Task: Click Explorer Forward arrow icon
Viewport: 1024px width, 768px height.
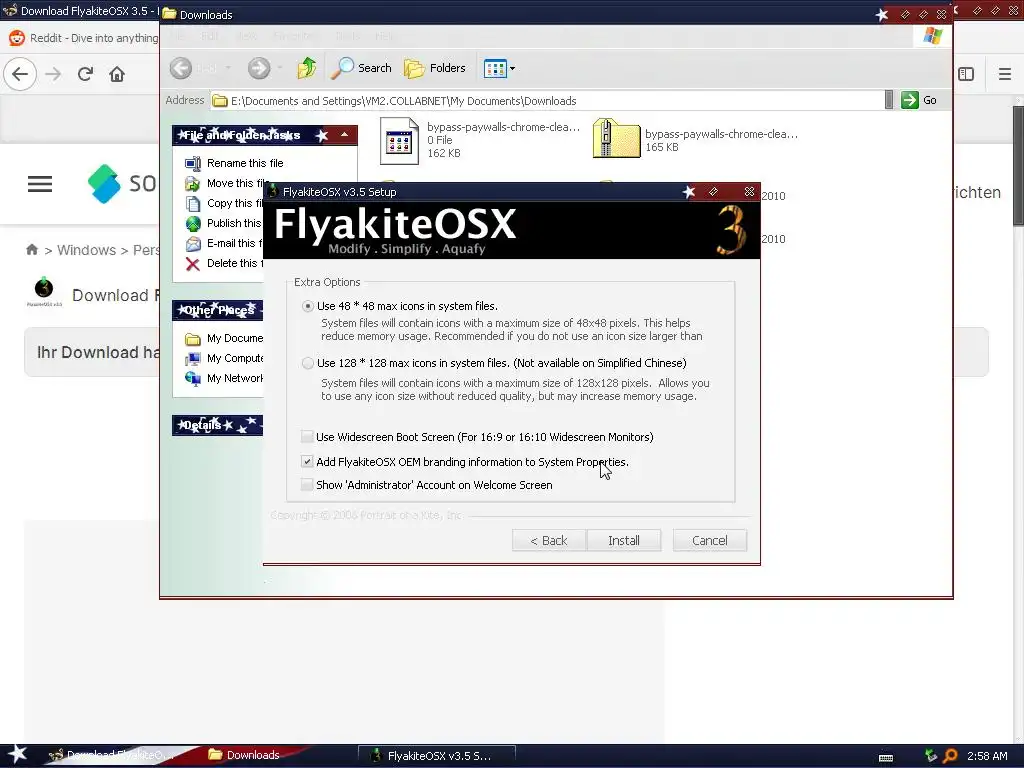Action: [x=259, y=68]
